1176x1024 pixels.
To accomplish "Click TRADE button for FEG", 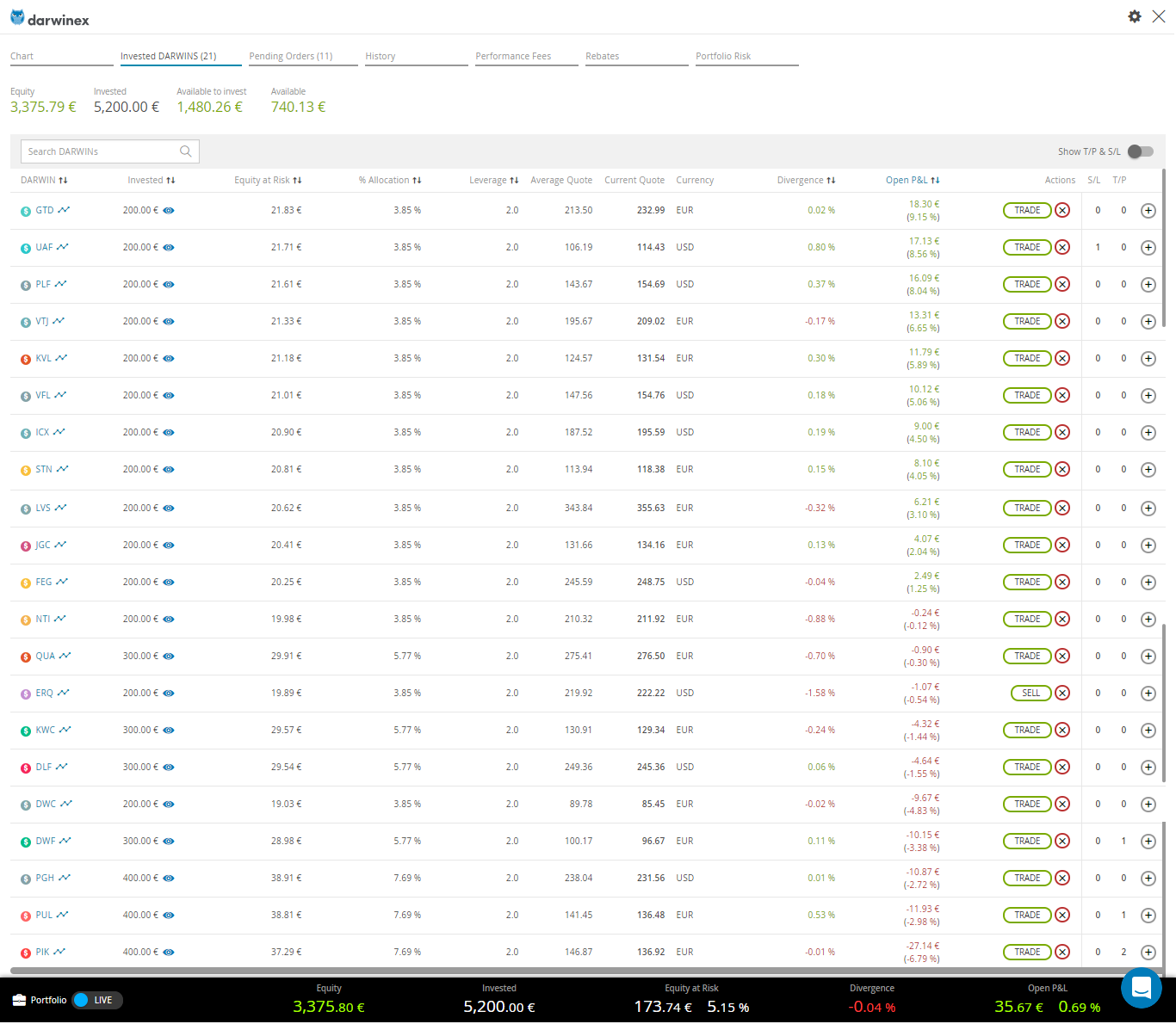I will pos(1027,582).
